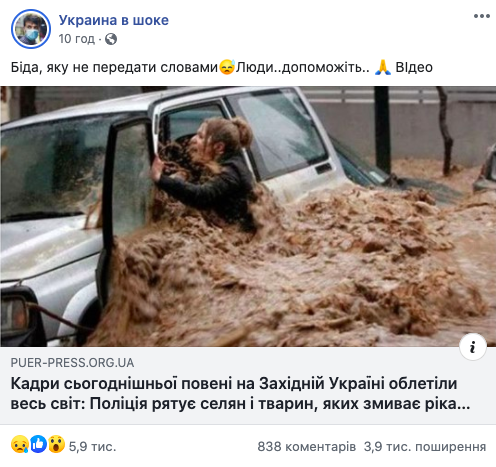Open the 5,9 тис. reactions count
This screenshot has width=496, height=467.
[x=92, y=447]
